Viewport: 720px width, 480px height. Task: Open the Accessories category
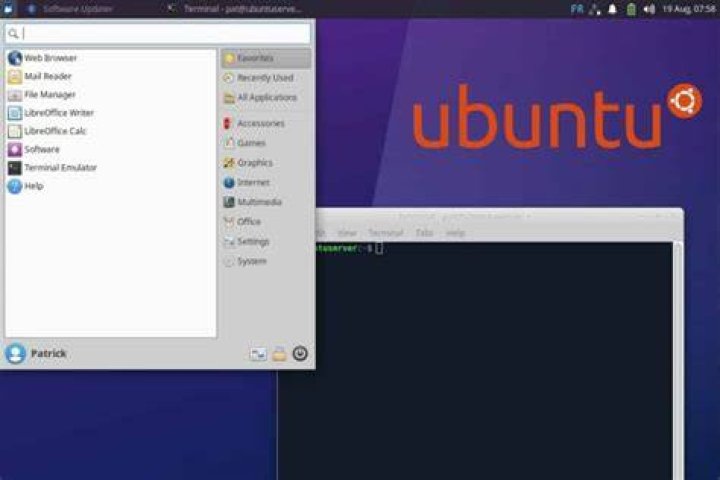(266, 123)
